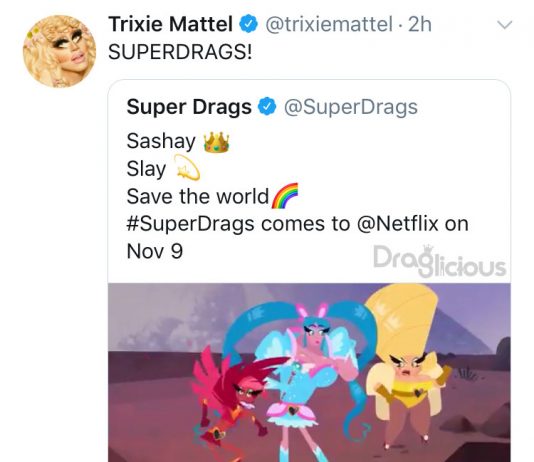
Task: Click the rainbow emoji after Save the world
Action: (285, 195)
